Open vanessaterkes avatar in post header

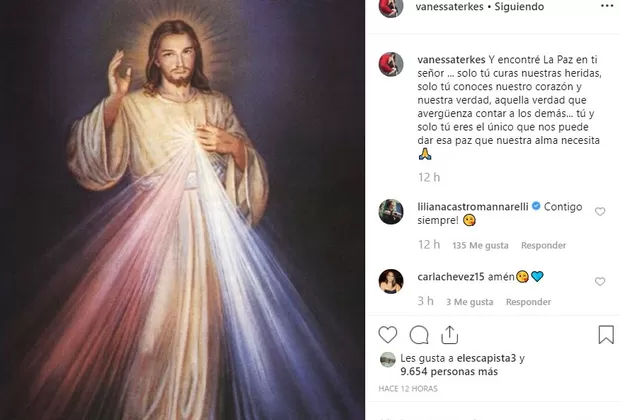(390, 8)
